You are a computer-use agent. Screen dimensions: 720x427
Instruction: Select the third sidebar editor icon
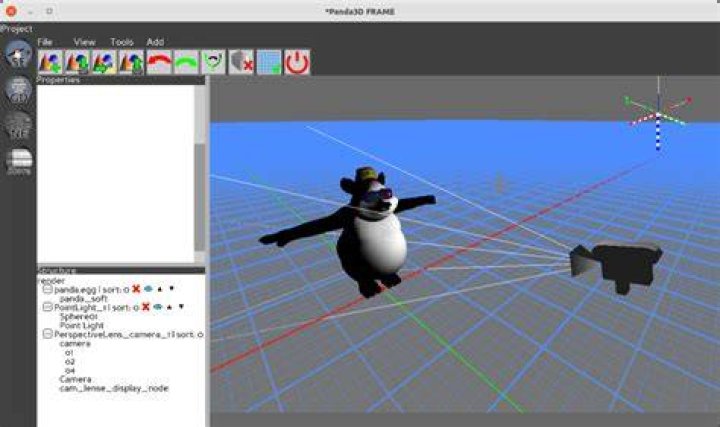(x=18, y=125)
